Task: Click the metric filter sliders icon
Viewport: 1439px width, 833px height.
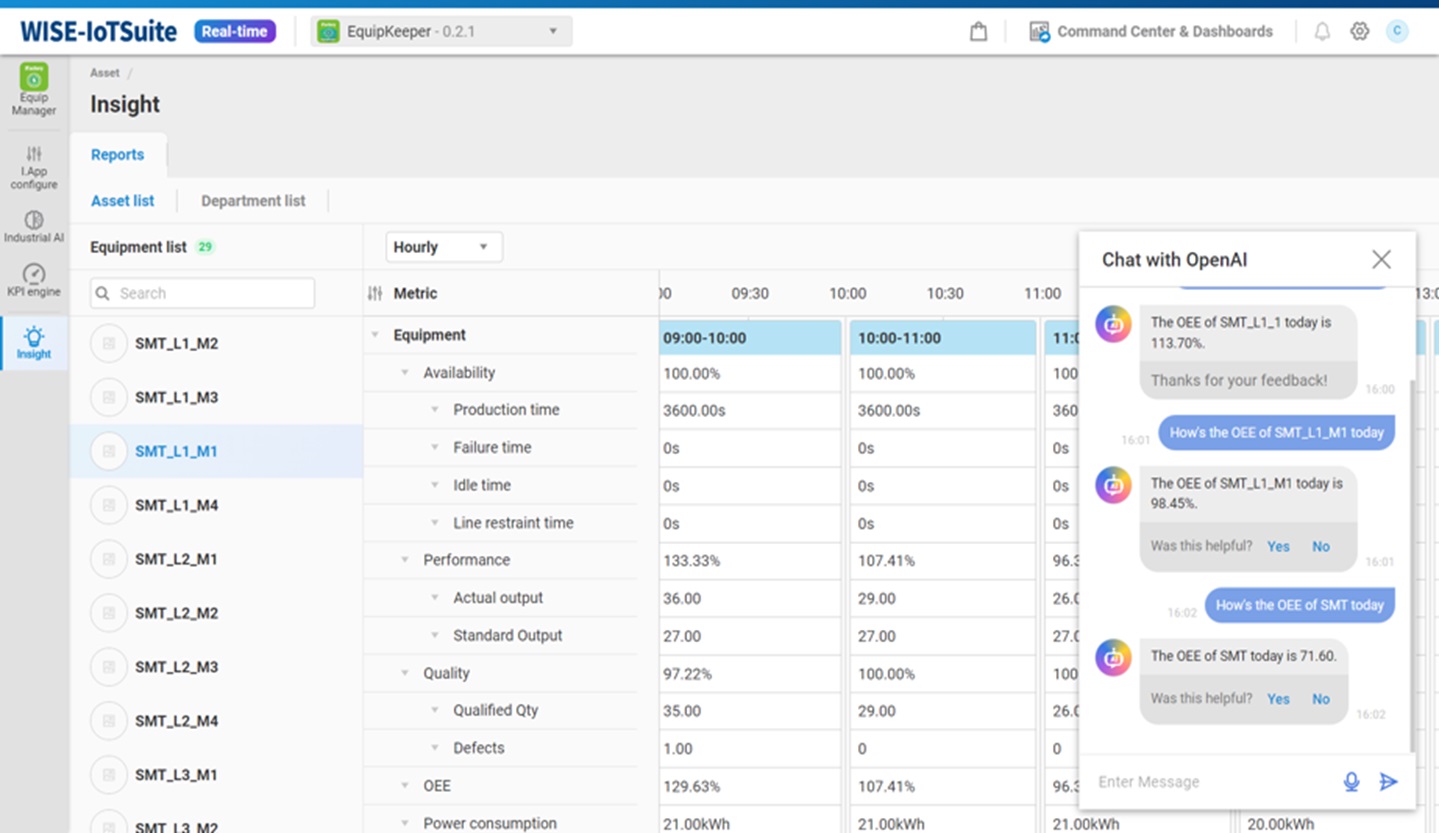Action: click(375, 293)
